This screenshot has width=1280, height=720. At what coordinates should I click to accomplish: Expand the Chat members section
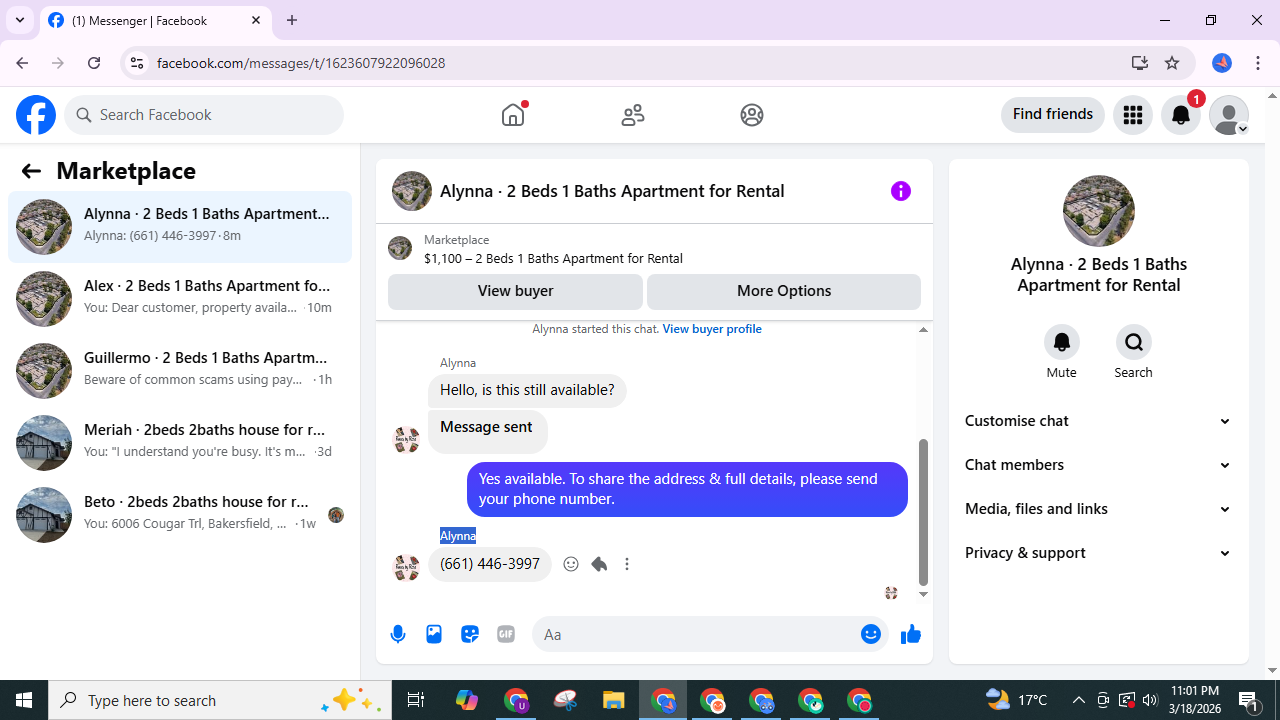[1099, 465]
